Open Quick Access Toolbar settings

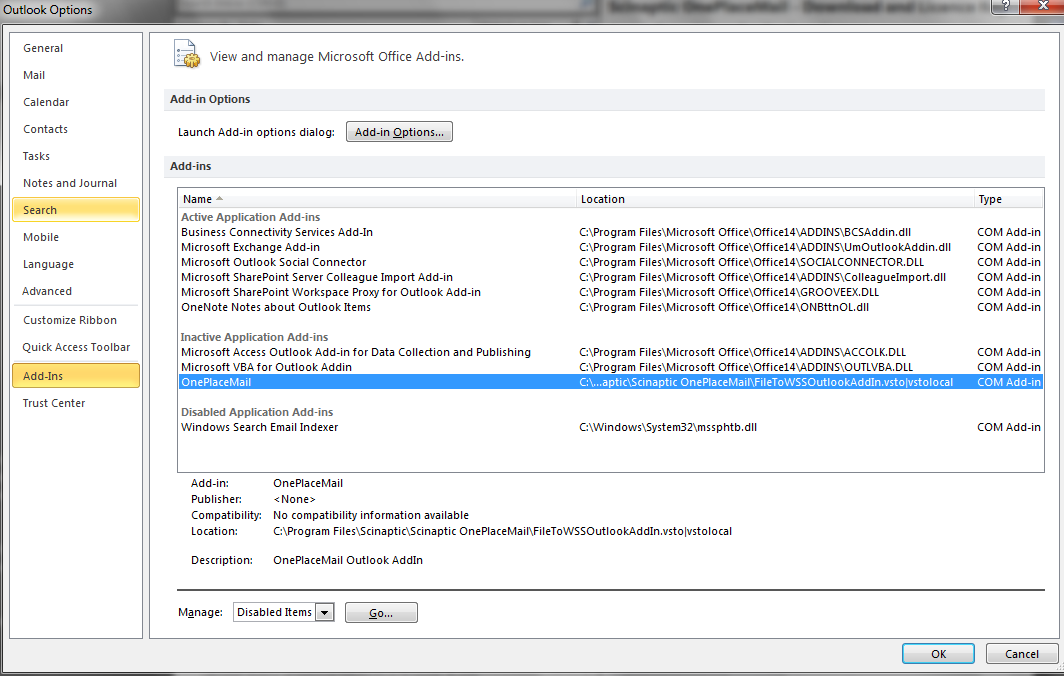point(76,348)
